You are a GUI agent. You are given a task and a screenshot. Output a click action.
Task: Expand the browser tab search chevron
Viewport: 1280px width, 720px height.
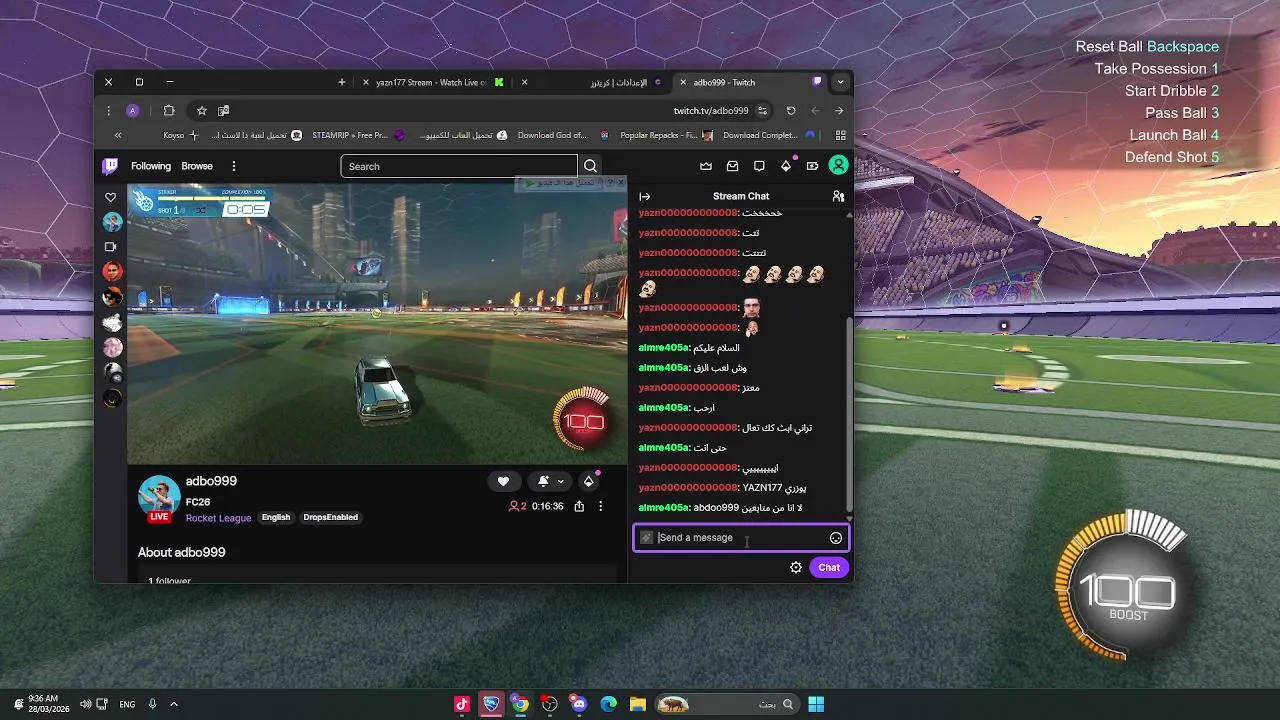pos(841,82)
